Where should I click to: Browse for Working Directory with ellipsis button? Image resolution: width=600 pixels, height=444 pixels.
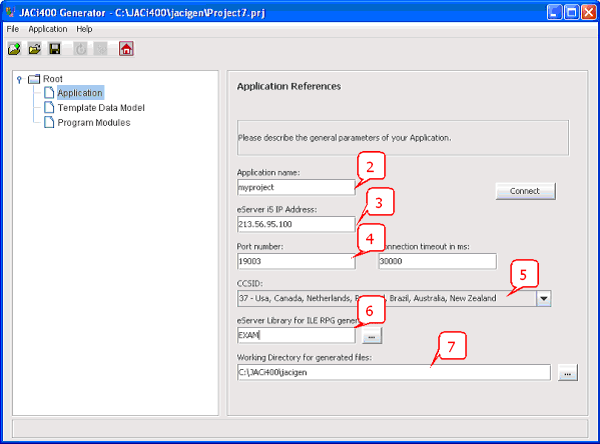pyautogui.click(x=568, y=373)
